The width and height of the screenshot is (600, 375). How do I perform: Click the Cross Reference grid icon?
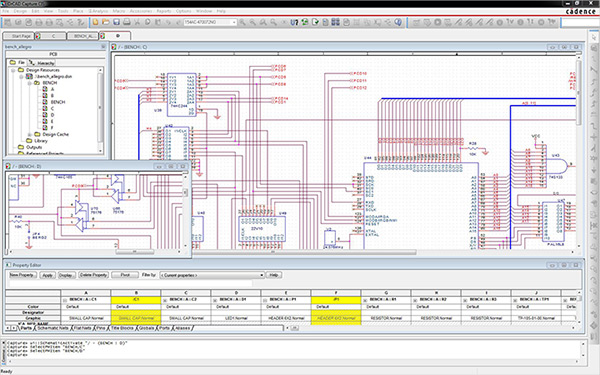336,22
